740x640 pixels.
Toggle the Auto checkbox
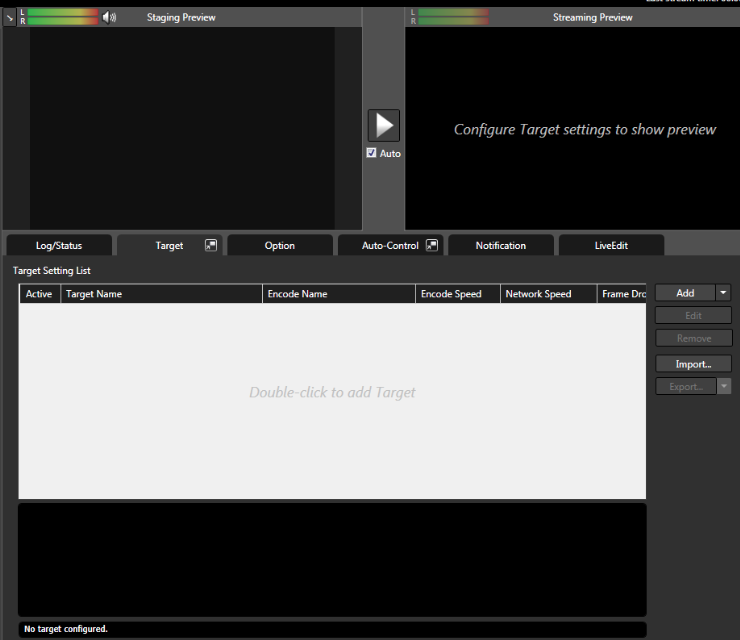tap(371, 153)
